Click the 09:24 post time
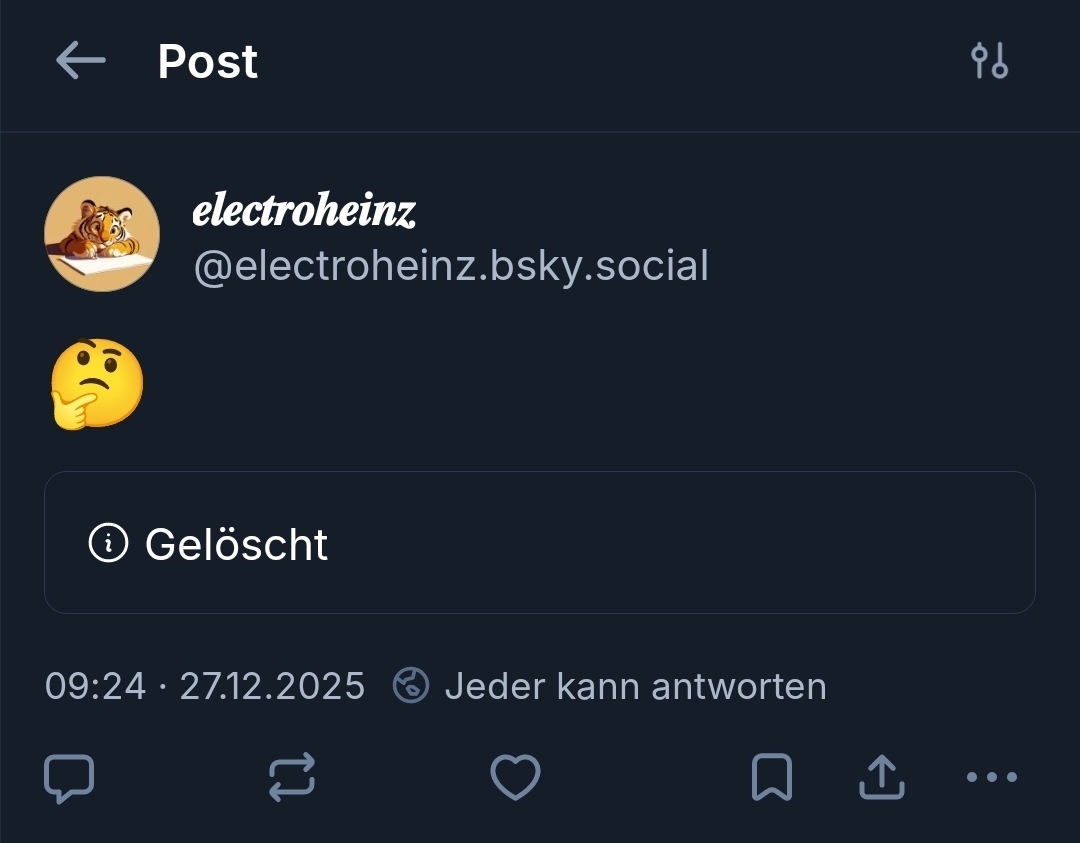This screenshot has width=1080, height=843. 95,687
